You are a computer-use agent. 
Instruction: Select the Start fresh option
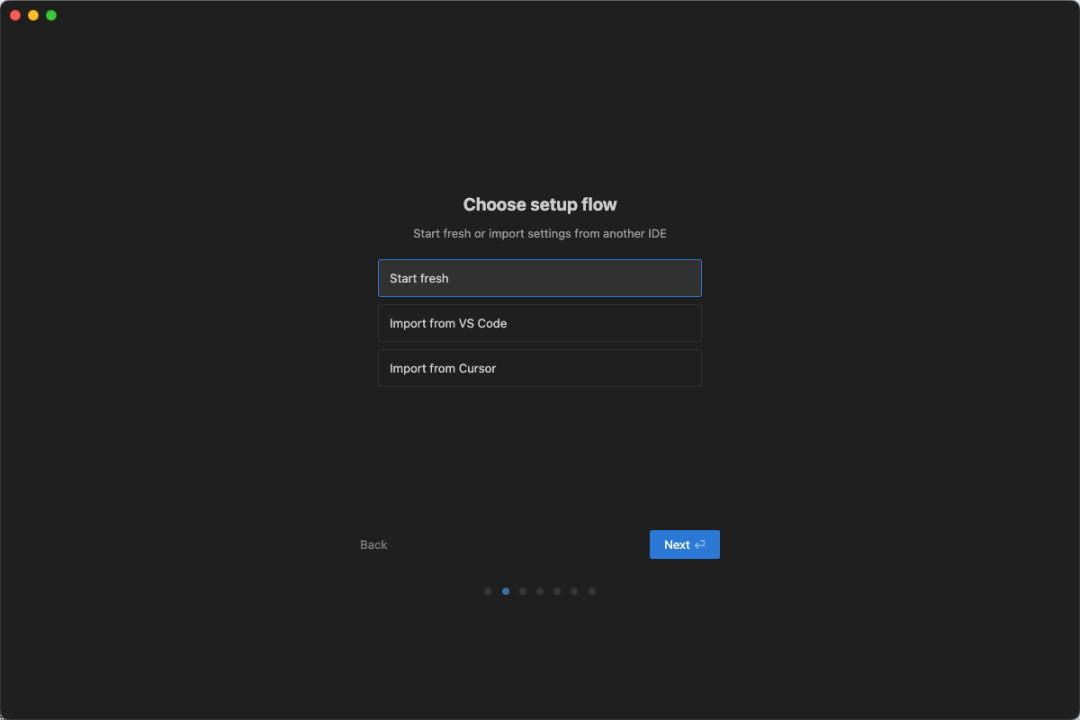click(x=539, y=278)
